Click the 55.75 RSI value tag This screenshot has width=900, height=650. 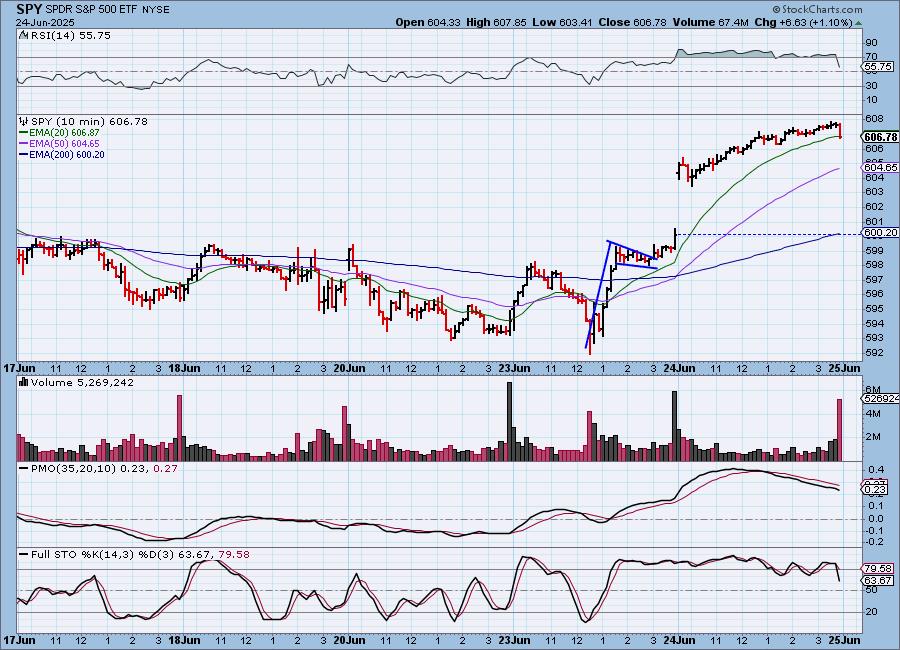(x=876, y=67)
